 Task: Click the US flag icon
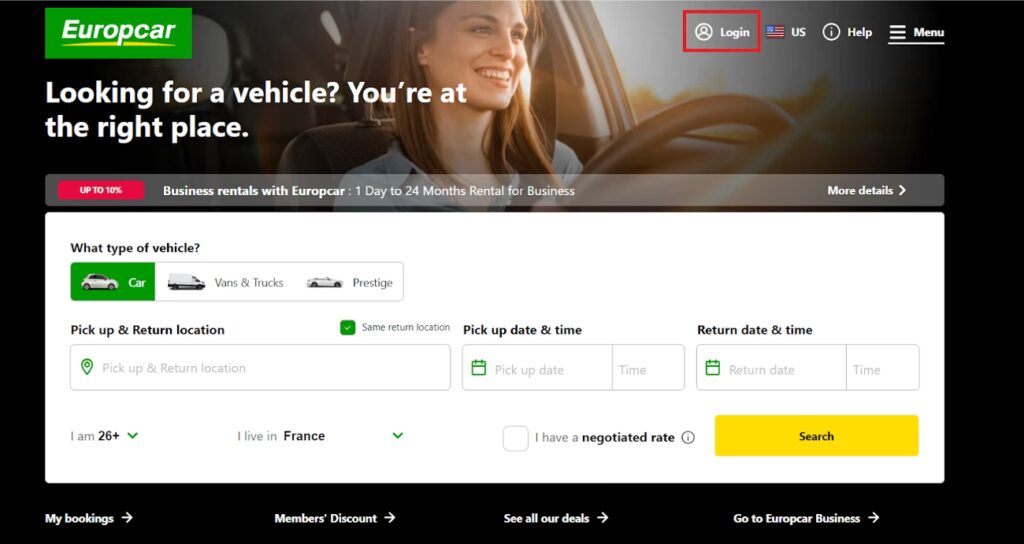775,32
